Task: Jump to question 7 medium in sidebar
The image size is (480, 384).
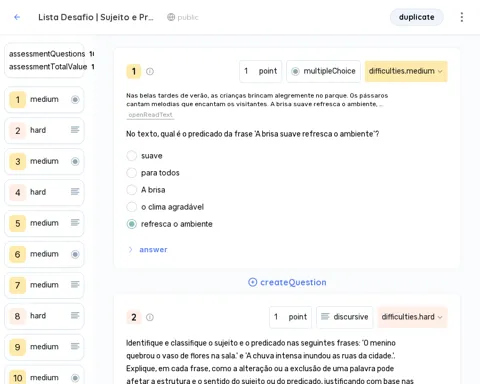Action: point(44,285)
